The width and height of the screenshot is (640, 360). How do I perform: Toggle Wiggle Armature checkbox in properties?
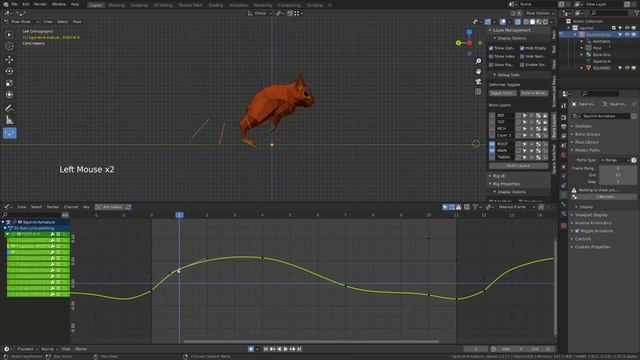pyautogui.click(x=577, y=231)
